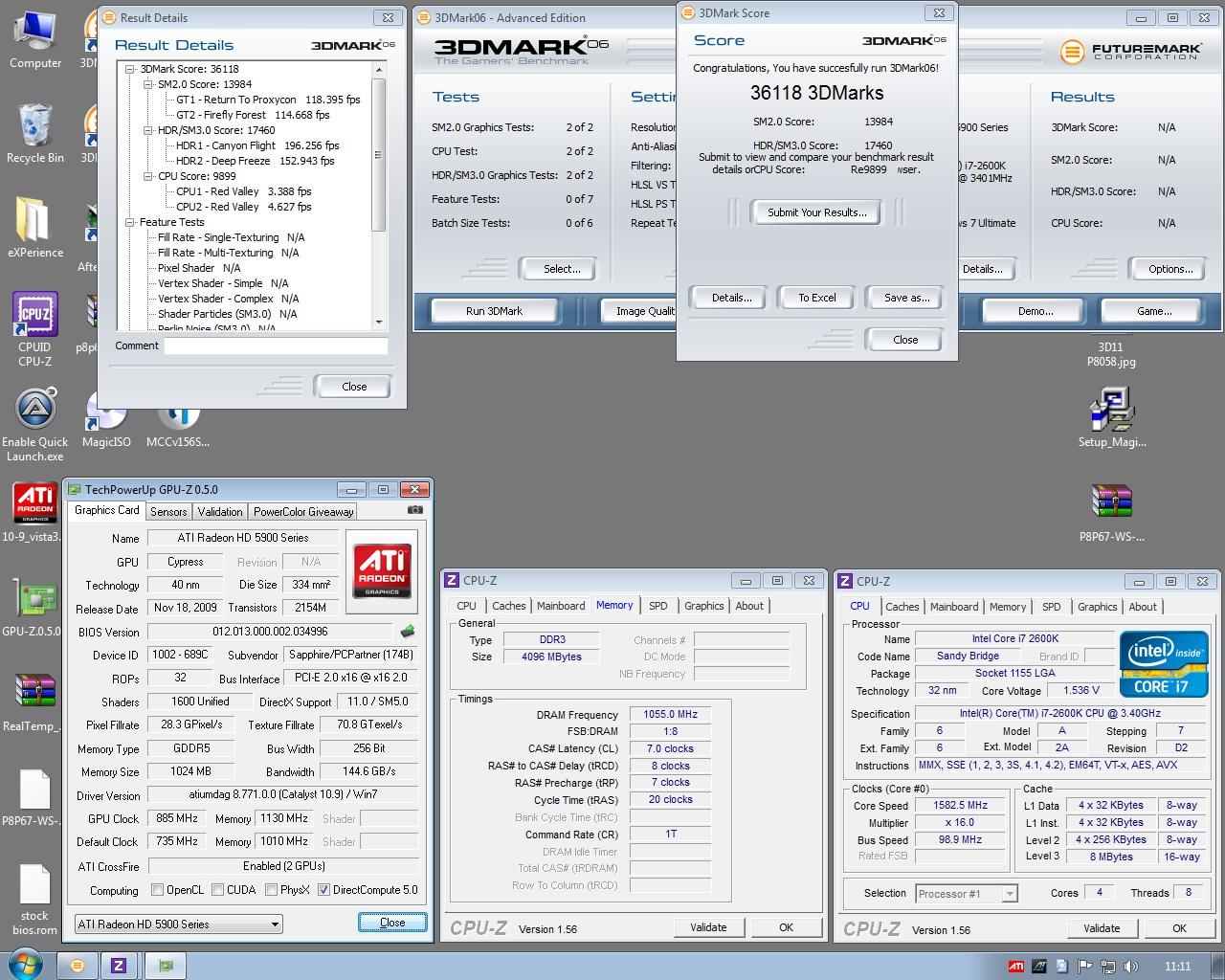Viewport: 1225px width, 980px height.
Task: Click the Futuremark Corporation logo
Action: tap(1129, 51)
